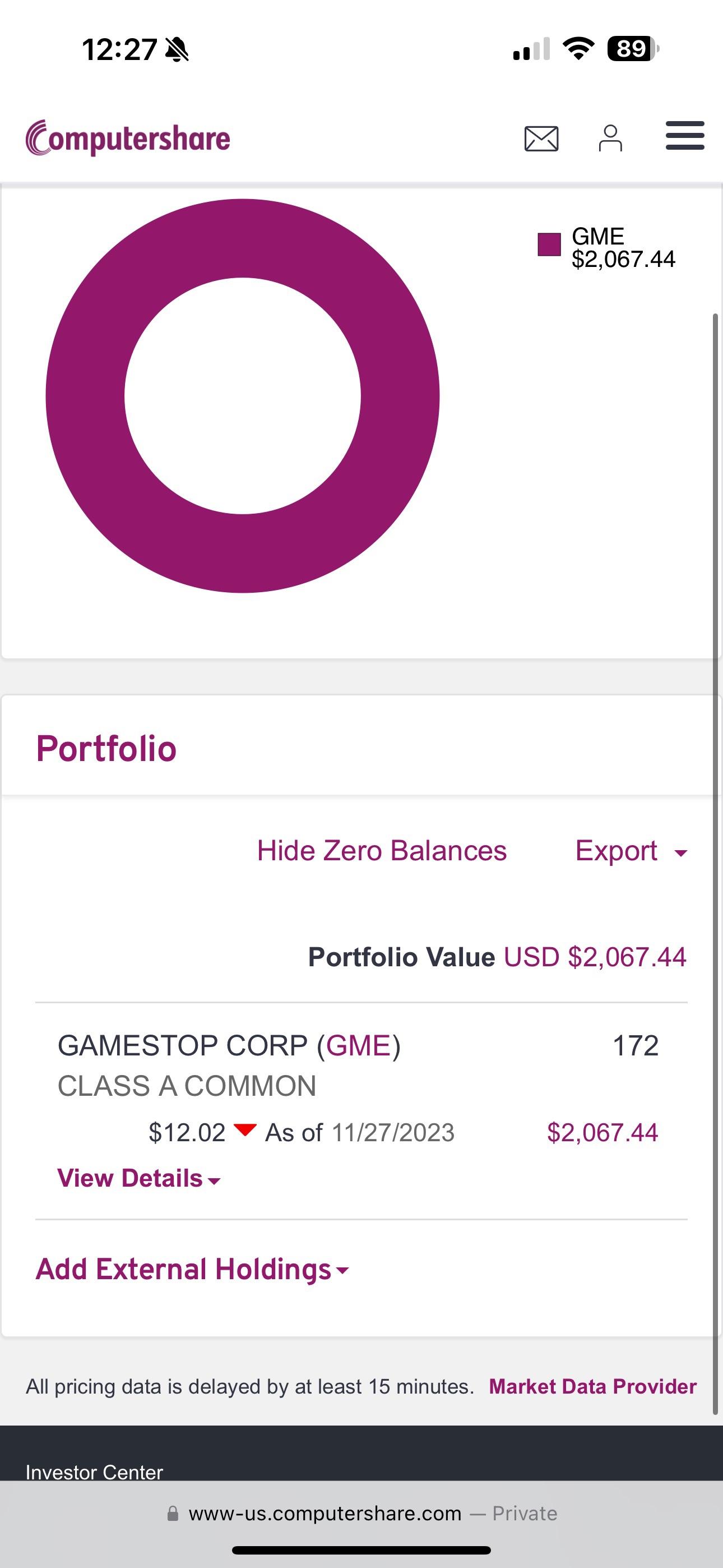Open the GME ticker link
The width and height of the screenshot is (723, 1568).
(x=359, y=1046)
